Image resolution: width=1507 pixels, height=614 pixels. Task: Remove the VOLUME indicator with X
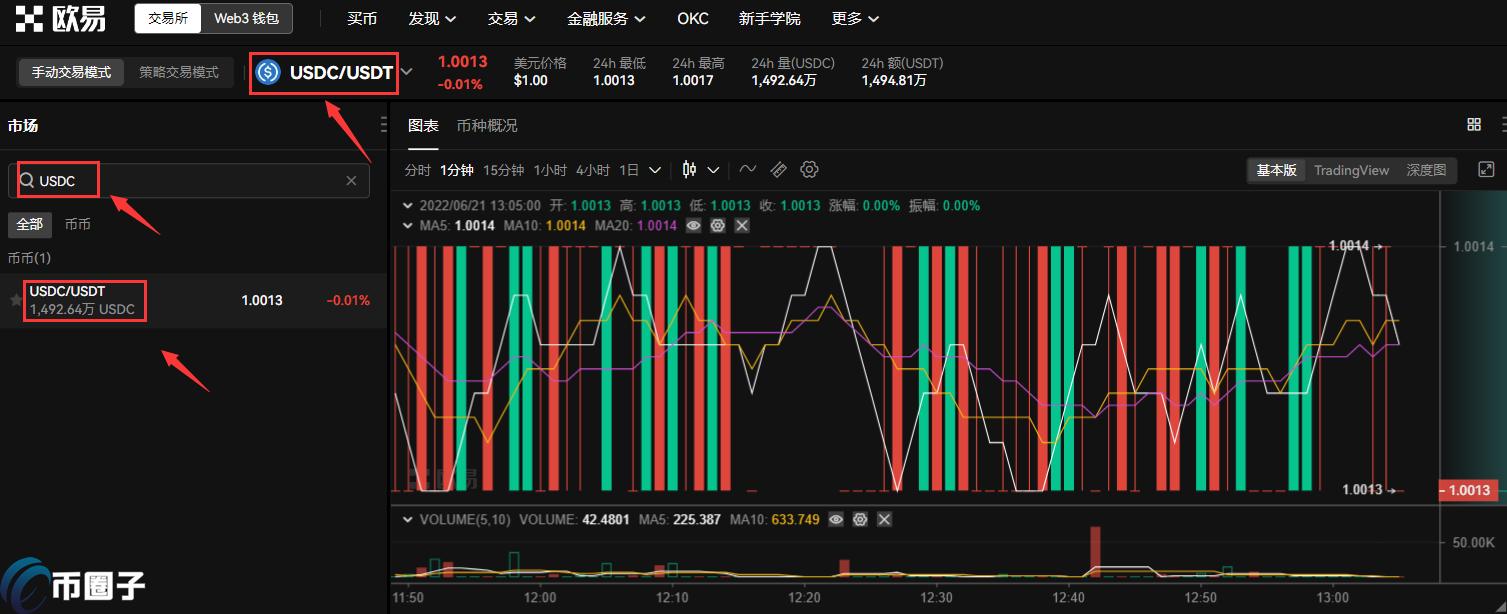[x=884, y=520]
